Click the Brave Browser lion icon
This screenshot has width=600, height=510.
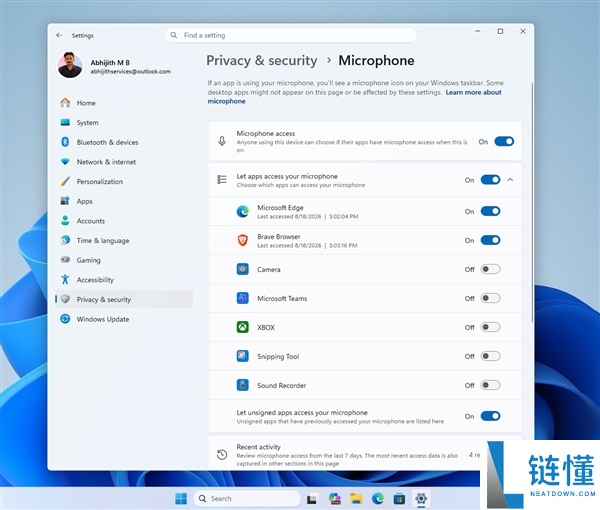pos(243,240)
